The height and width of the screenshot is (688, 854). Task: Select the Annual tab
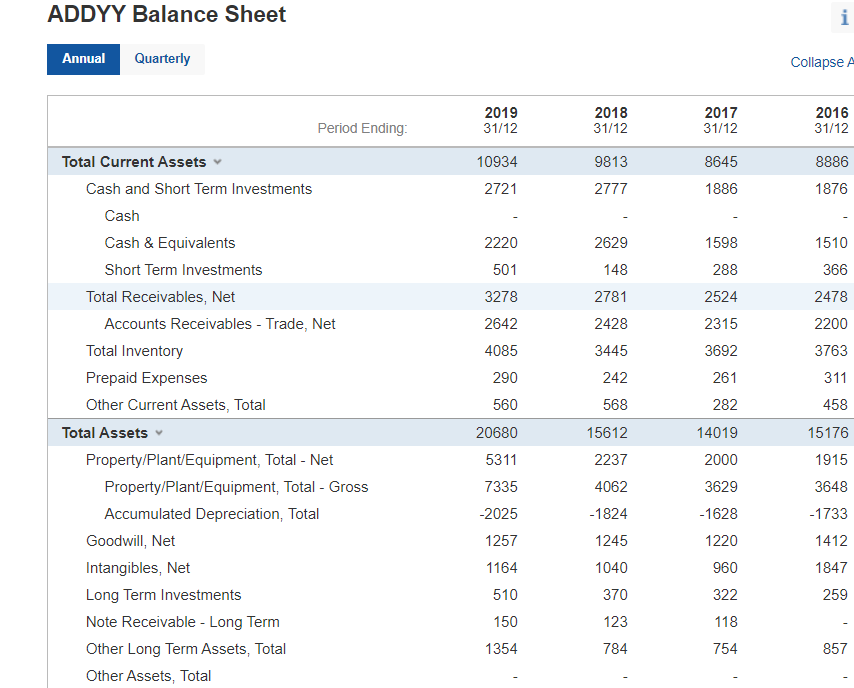(83, 59)
